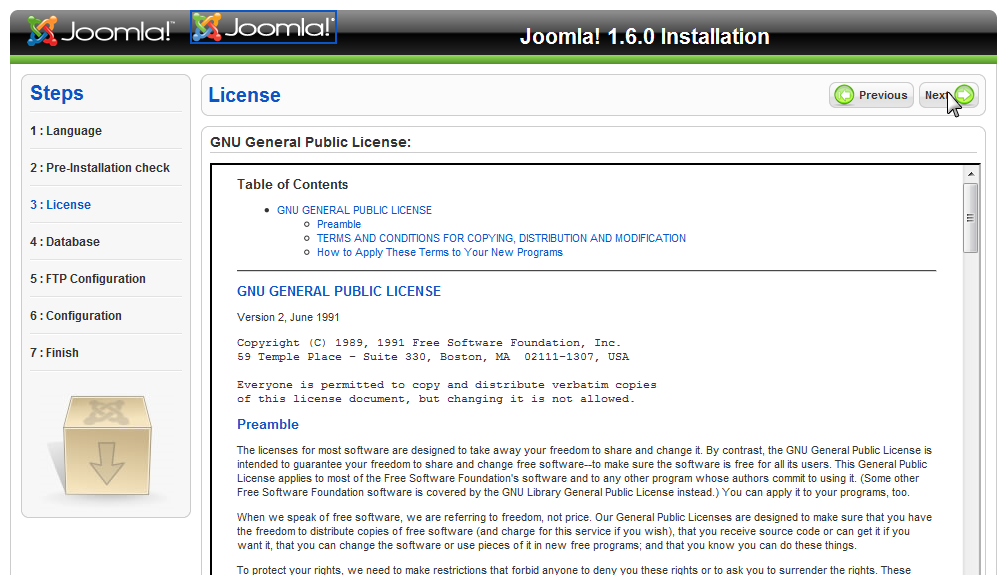The image size is (1007, 575).
Task: Go back with the Previous button
Action: tap(871, 95)
